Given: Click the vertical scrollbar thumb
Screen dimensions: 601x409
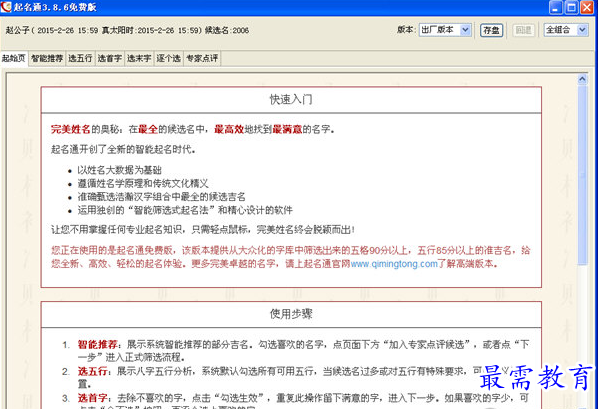Looking at the screenshot, I should coord(582,175).
